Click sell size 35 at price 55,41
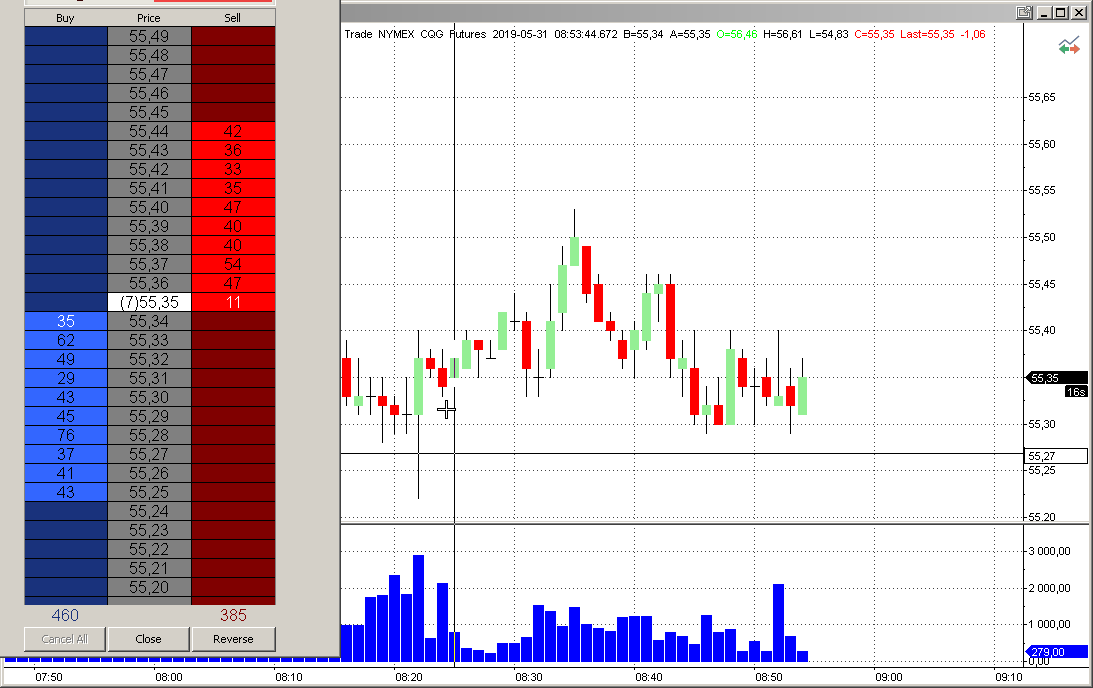This screenshot has height=688, width=1093. [x=233, y=188]
